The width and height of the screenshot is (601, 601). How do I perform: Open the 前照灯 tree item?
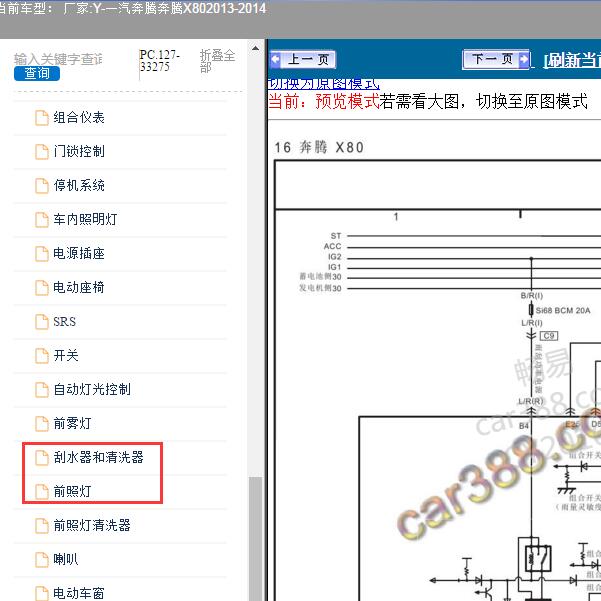click(x=72, y=491)
